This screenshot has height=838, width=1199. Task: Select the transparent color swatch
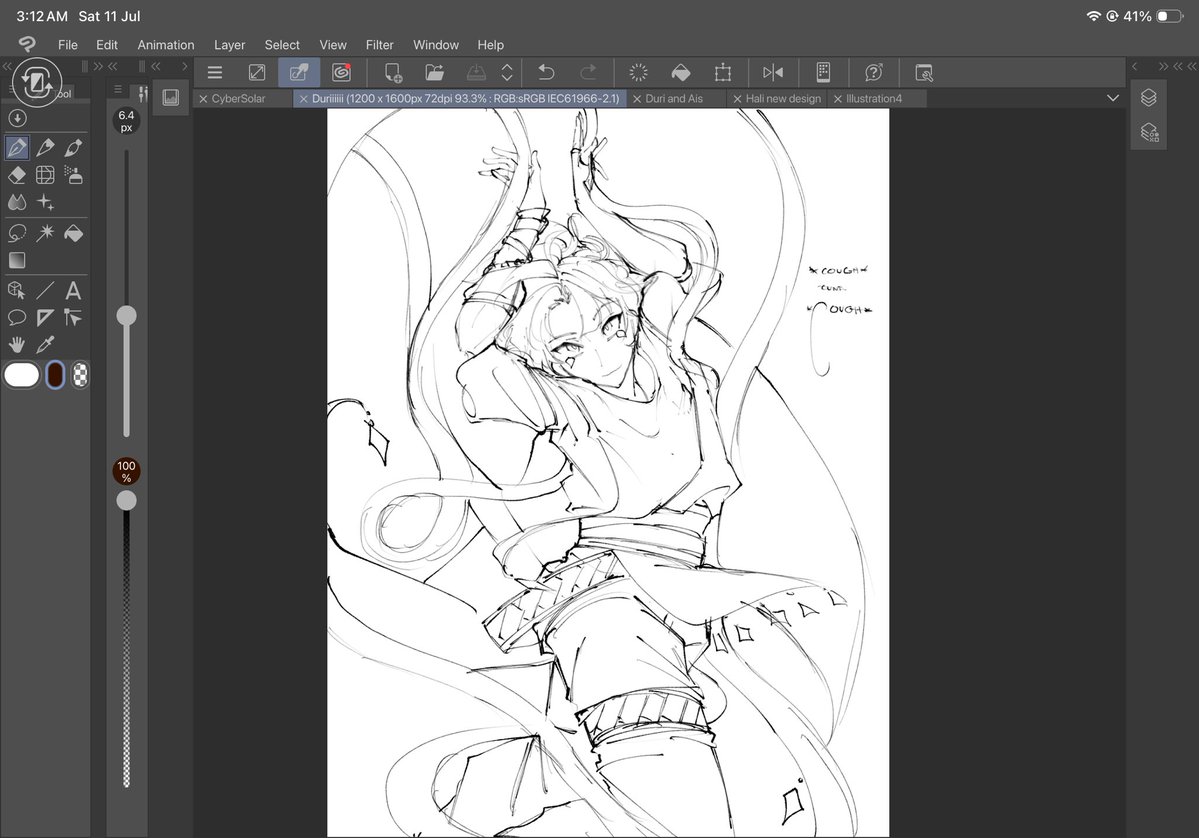coord(80,375)
